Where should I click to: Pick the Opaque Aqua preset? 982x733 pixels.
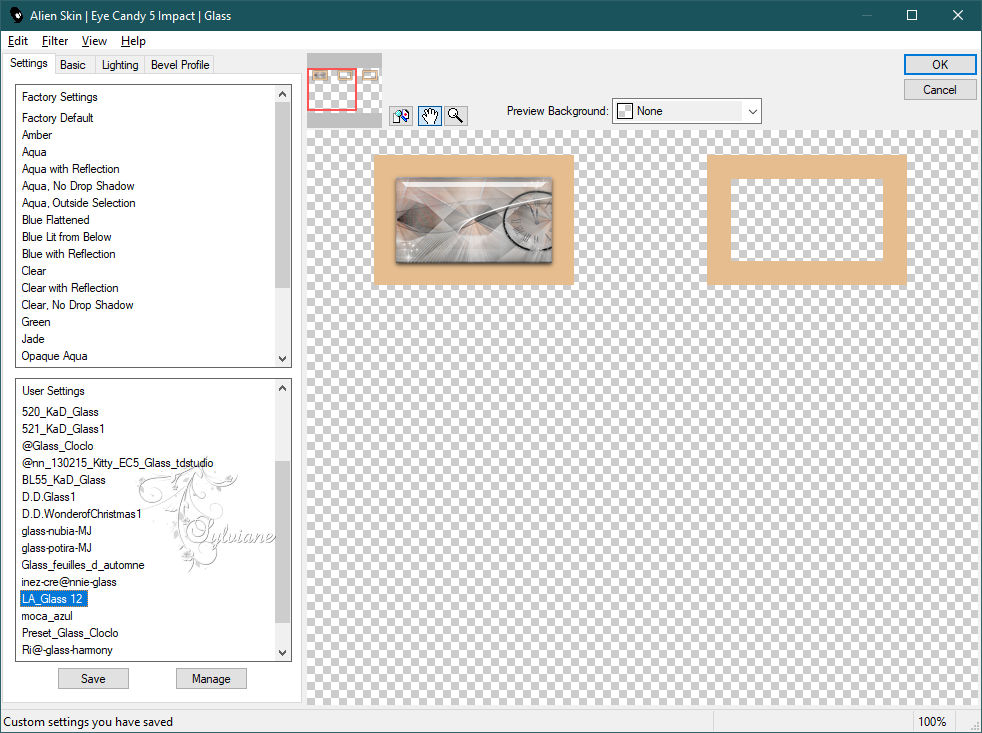tap(54, 356)
